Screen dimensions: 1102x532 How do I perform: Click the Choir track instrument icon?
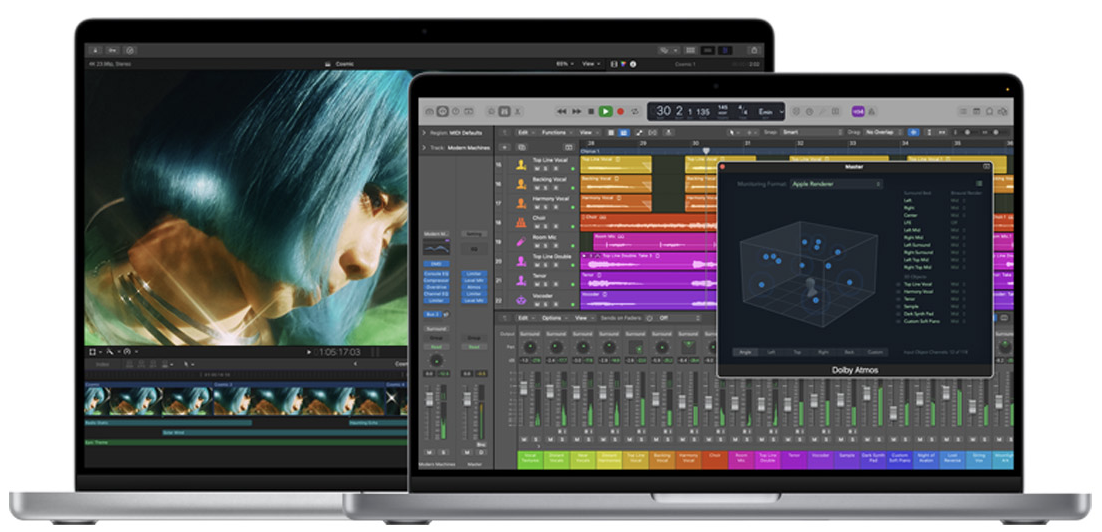click(x=521, y=222)
